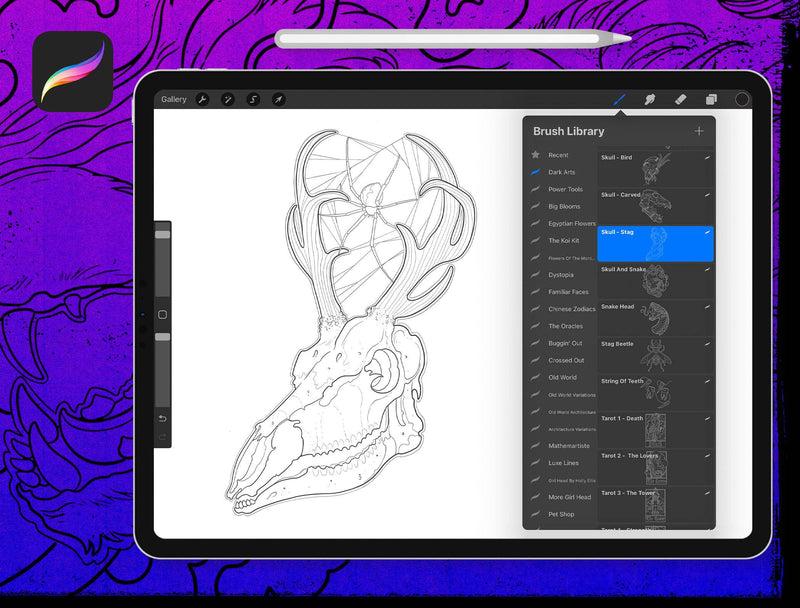
Task: Open the Layers panel
Action: click(711, 100)
